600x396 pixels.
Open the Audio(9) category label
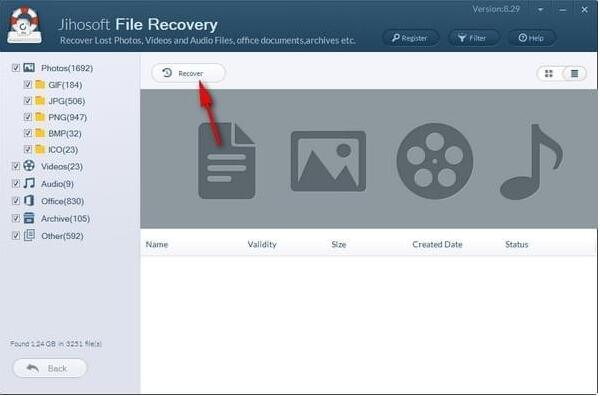pyautogui.click(x=57, y=184)
